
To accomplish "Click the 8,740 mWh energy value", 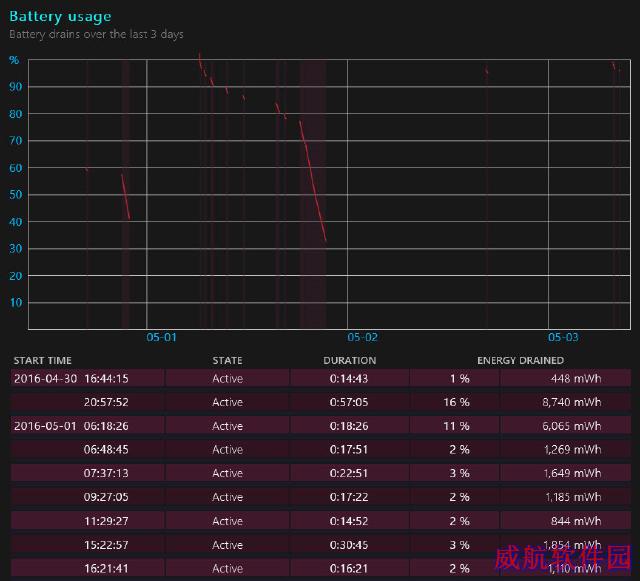I will [571, 402].
